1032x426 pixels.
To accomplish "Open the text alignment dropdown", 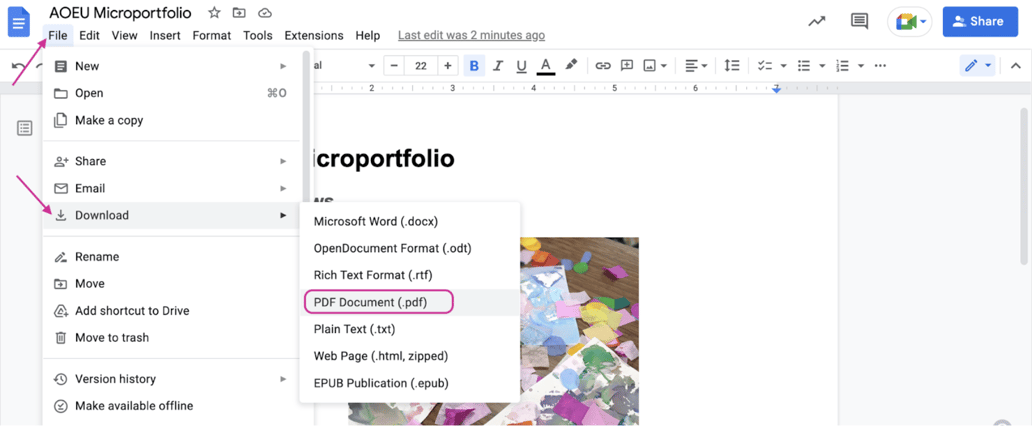I will coord(695,66).
